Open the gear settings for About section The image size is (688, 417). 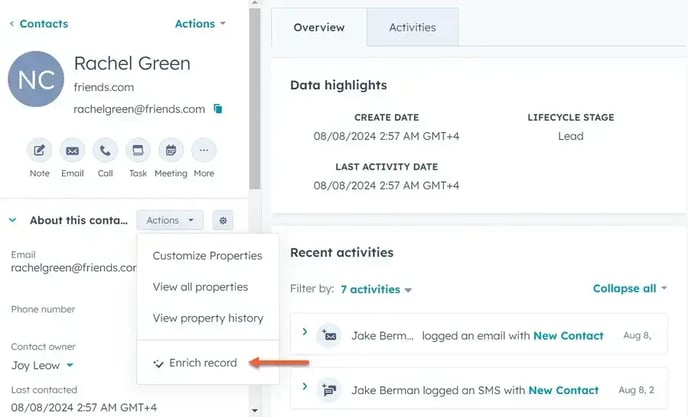click(x=223, y=220)
